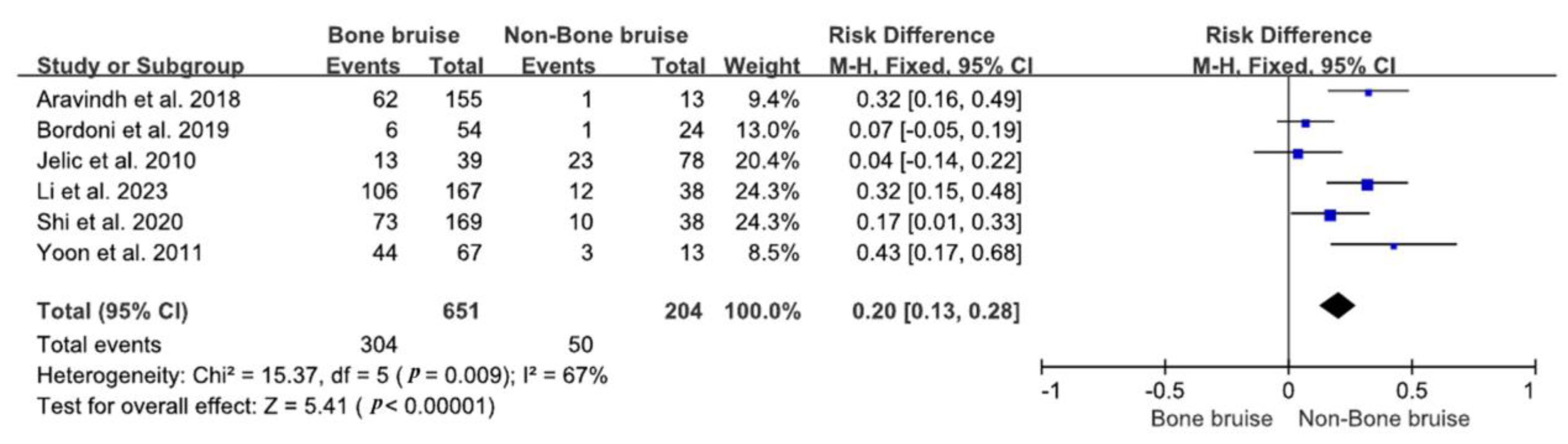Click the blue marker for Bordoni et al. 2019
Screen dimensions: 1568x444
point(1306,123)
